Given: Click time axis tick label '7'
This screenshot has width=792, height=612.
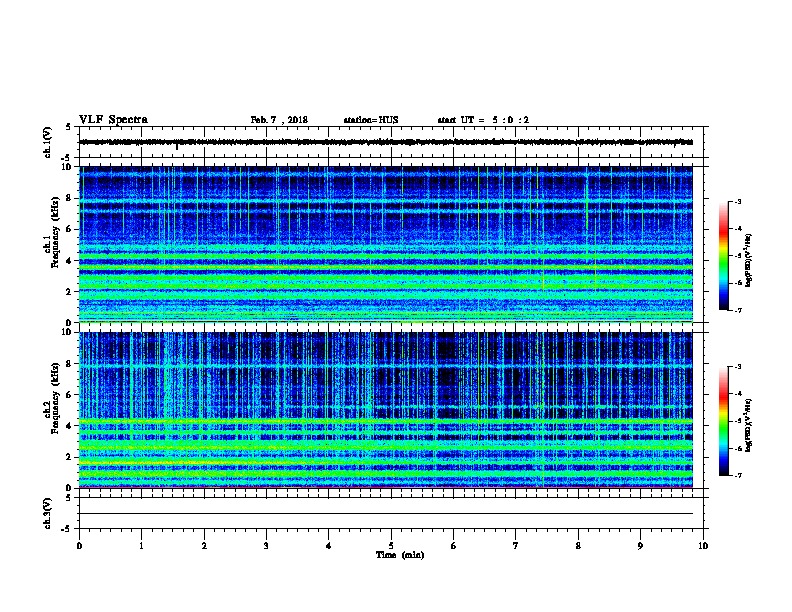Looking at the screenshot, I should [516, 546].
